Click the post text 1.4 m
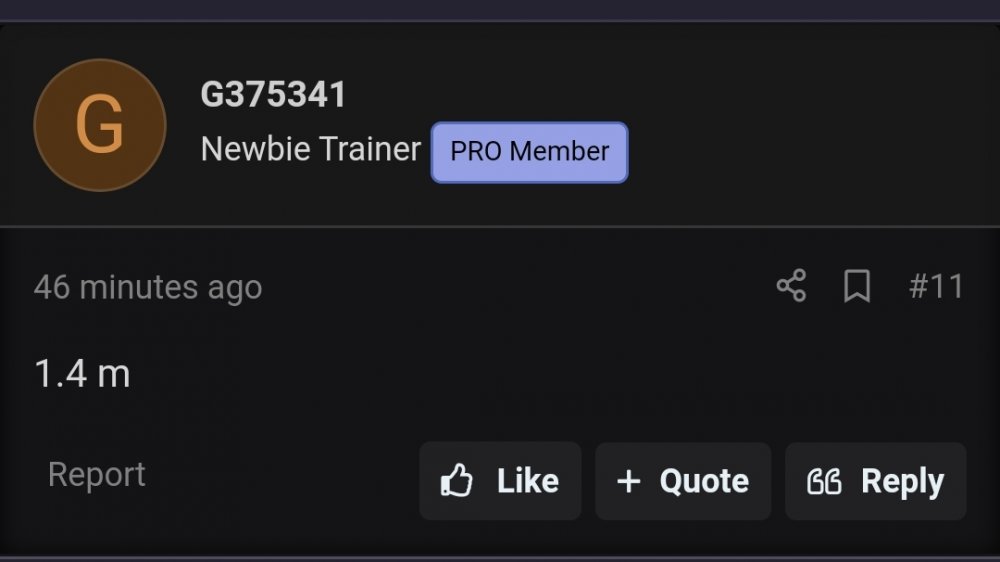The width and height of the screenshot is (1000, 562). pyautogui.click(x=82, y=373)
